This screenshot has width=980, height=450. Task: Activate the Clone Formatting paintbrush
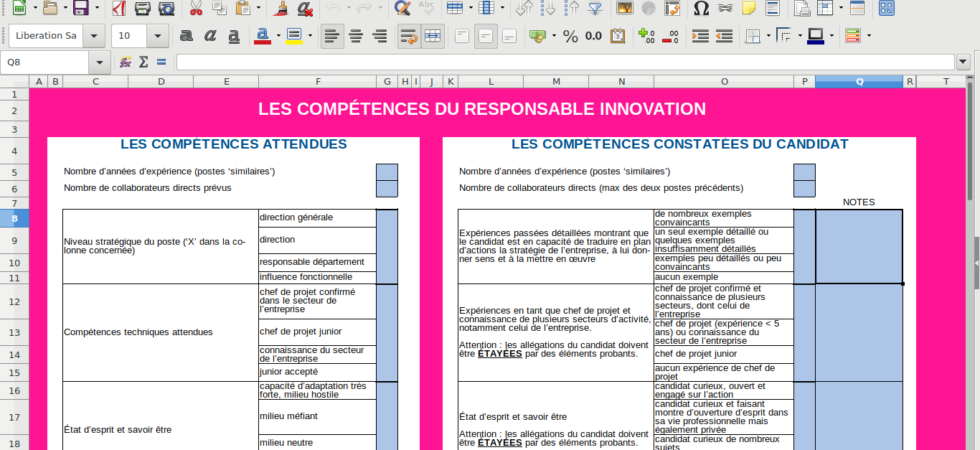coord(282,8)
